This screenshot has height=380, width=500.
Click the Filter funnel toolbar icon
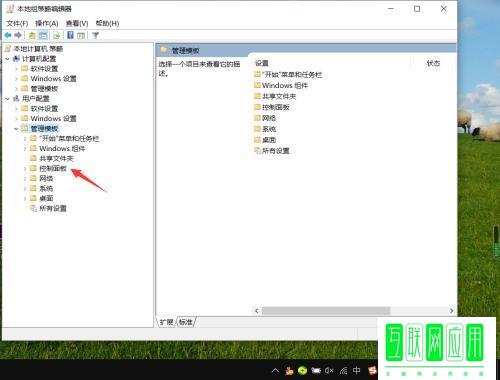[x=95, y=35]
